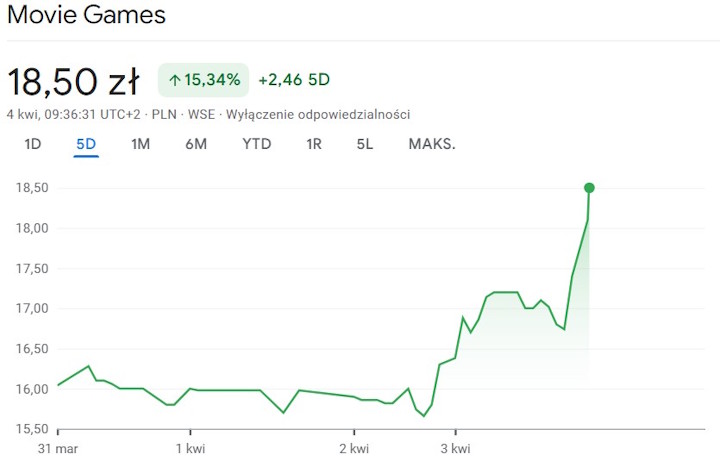Switch chart to the YTD range
The height and width of the screenshot is (467, 720).
pyautogui.click(x=256, y=144)
